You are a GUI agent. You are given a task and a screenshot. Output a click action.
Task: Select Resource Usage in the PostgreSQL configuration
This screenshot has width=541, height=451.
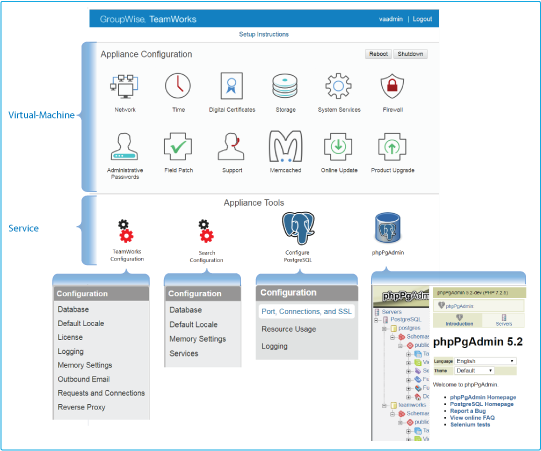tap(289, 329)
